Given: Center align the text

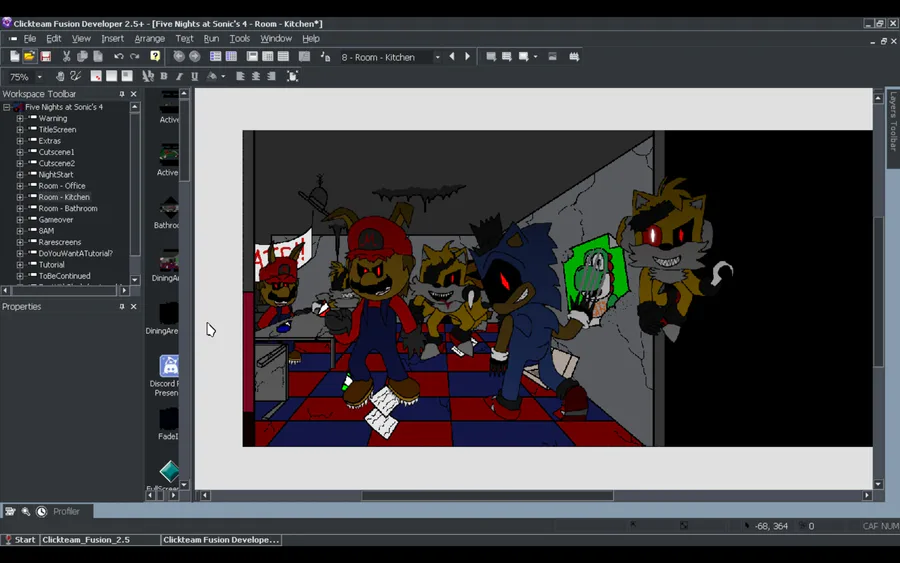Looking at the screenshot, I should click(x=256, y=76).
